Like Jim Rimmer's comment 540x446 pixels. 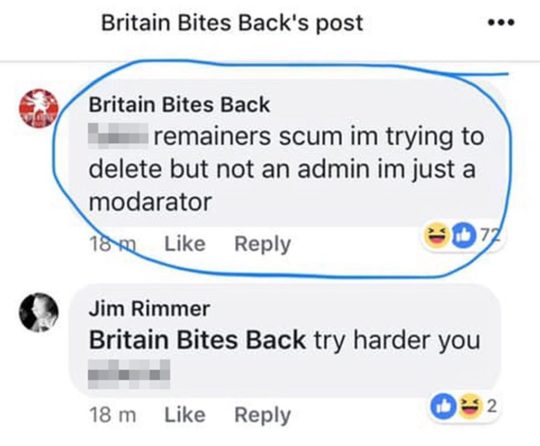tap(185, 415)
